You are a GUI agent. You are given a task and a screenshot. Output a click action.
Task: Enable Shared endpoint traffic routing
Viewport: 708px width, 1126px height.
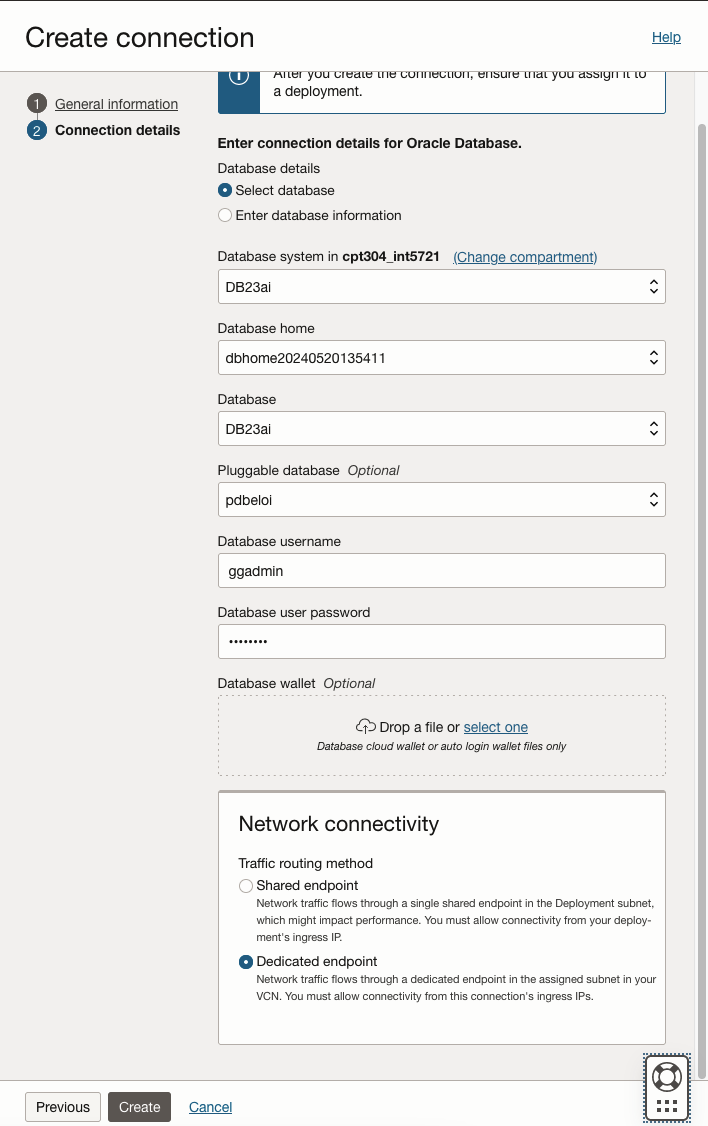click(245, 886)
